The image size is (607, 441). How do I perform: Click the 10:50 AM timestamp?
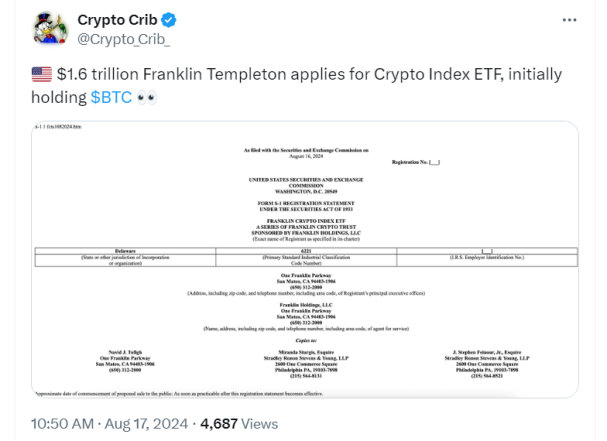click(x=62, y=424)
